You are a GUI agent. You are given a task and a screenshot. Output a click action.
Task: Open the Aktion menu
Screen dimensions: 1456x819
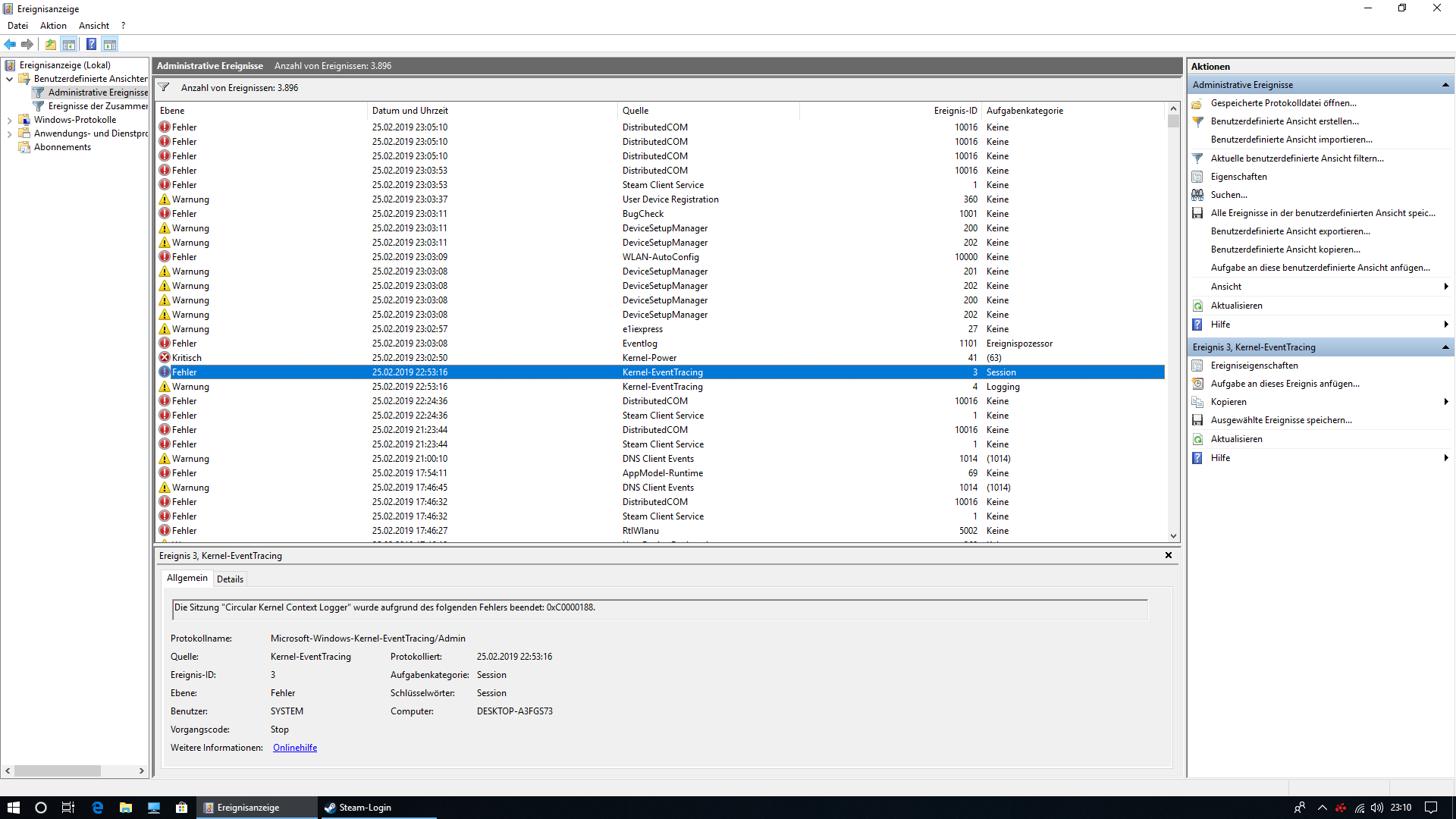pos(53,26)
